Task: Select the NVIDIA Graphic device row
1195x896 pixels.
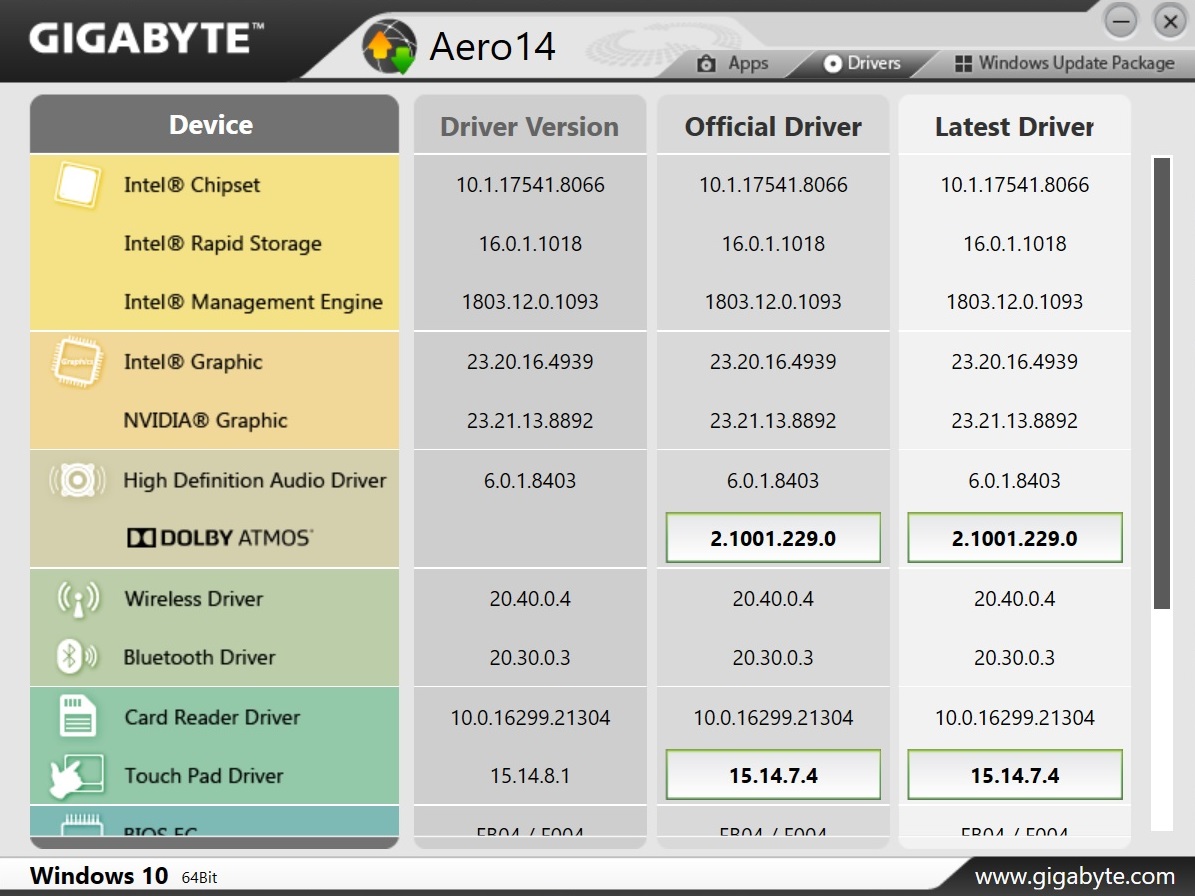Action: [x=205, y=421]
